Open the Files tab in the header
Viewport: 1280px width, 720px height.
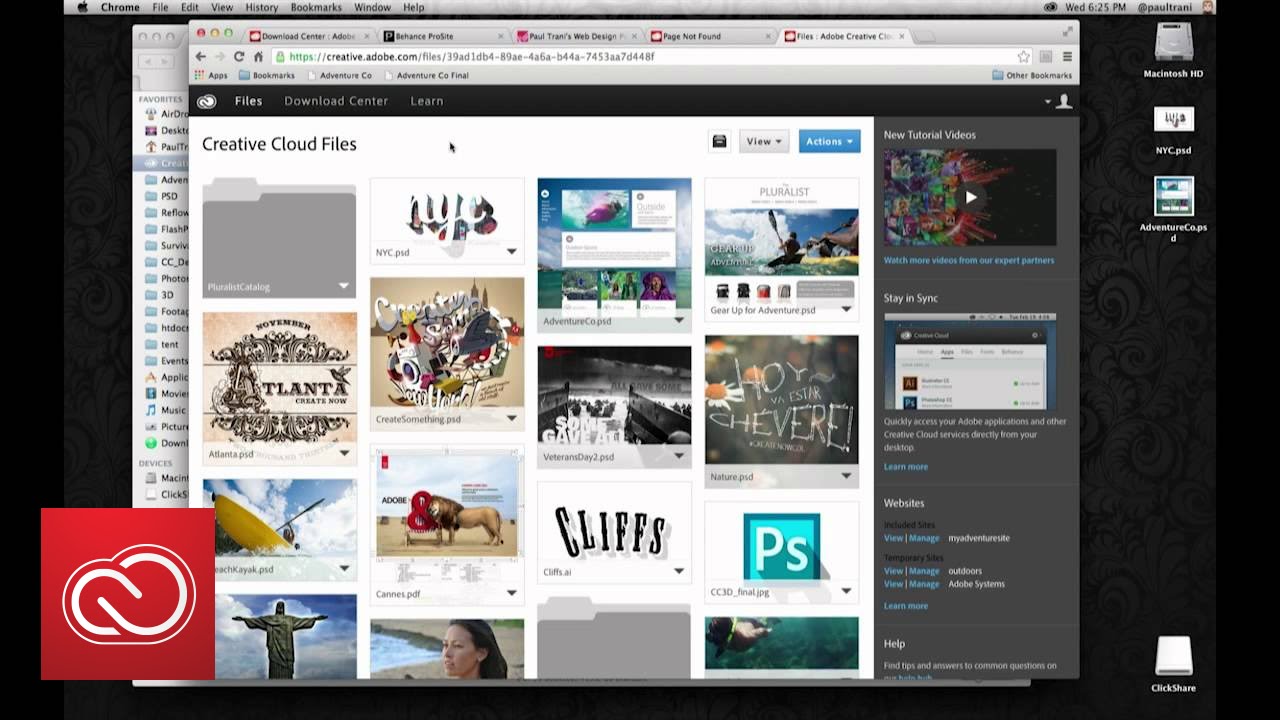[248, 101]
